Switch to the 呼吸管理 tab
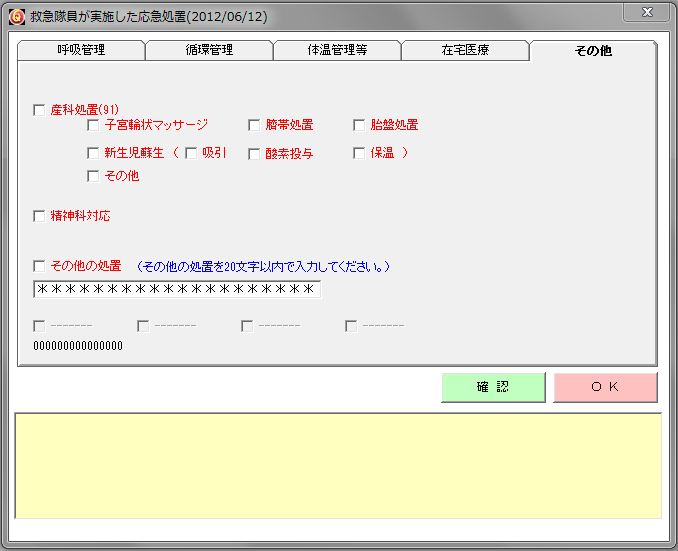 coord(81,50)
